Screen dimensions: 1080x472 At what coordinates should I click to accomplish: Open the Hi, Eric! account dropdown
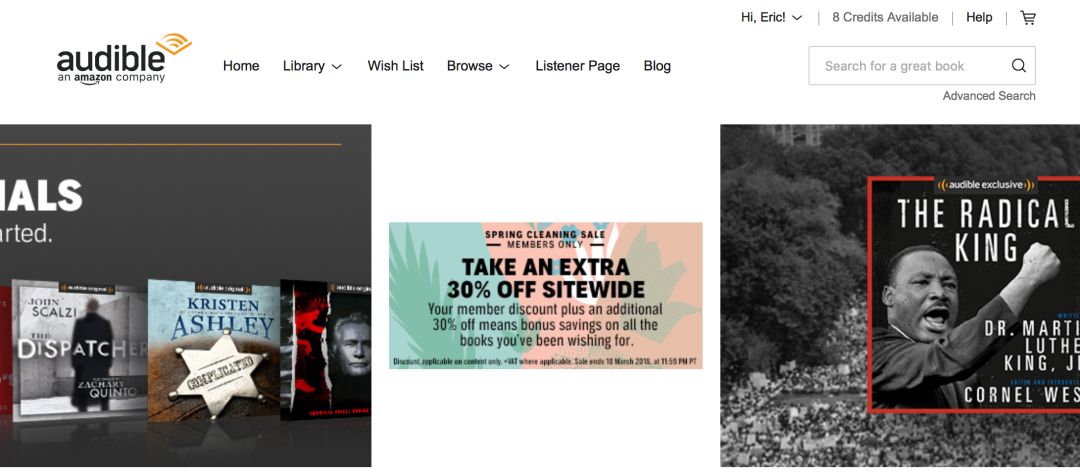click(771, 18)
